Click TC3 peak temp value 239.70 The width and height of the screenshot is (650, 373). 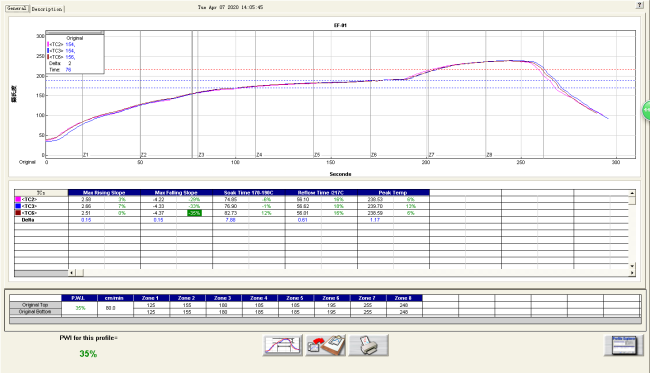[375, 206]
